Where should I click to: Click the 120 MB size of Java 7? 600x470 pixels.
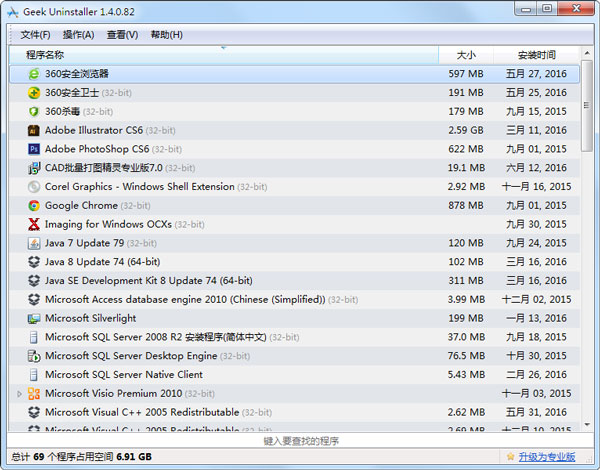point(466,243)
